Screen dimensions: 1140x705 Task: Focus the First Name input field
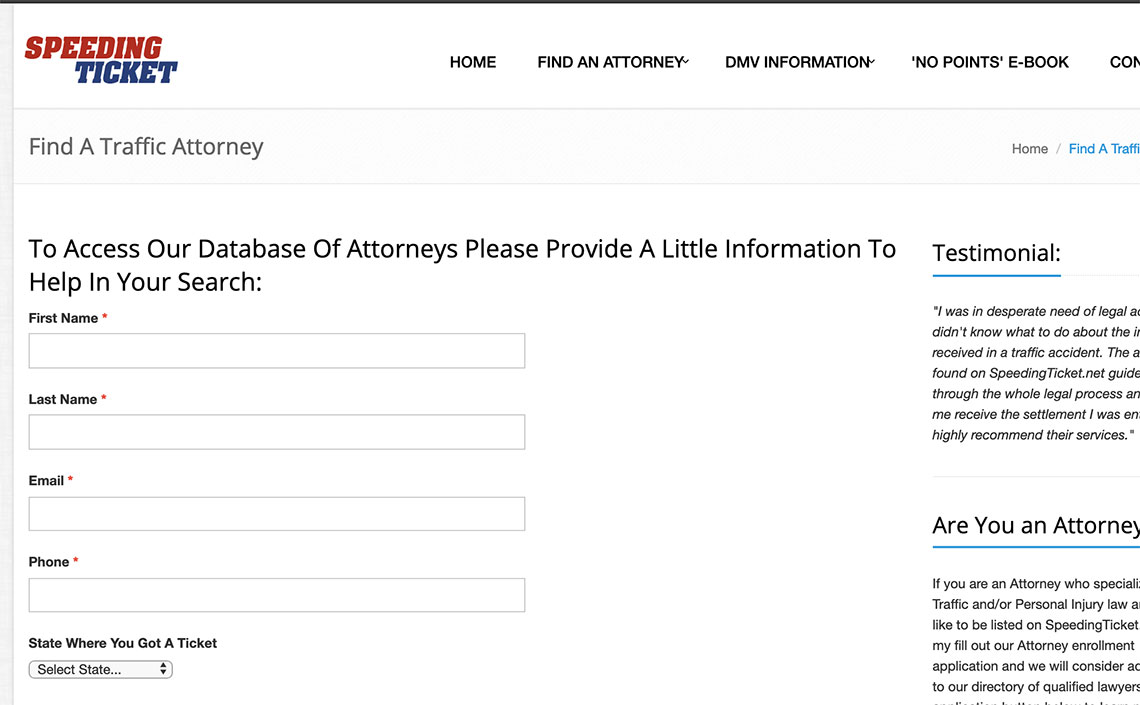277,351
